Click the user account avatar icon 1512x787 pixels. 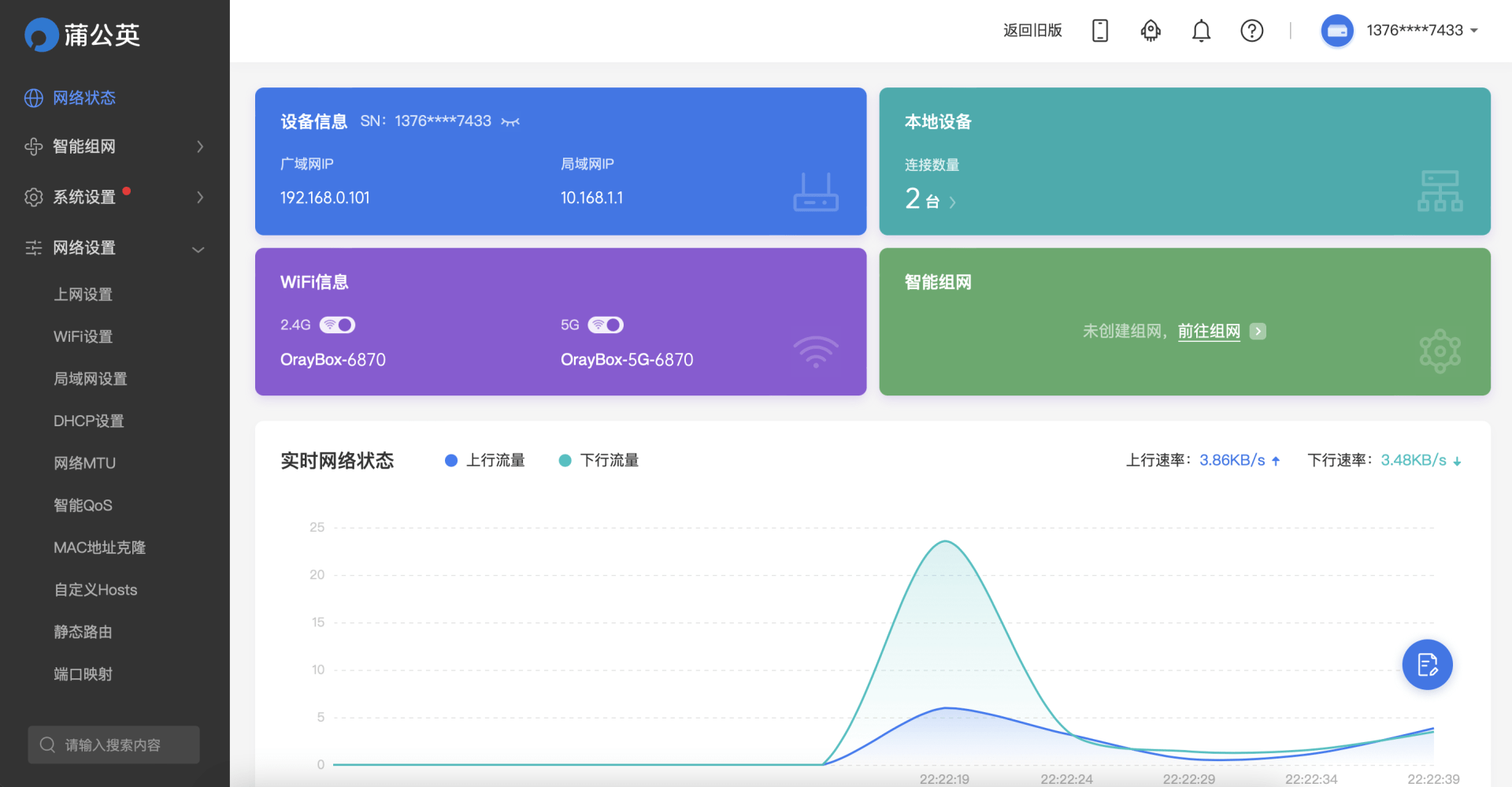click(1336, 31)
